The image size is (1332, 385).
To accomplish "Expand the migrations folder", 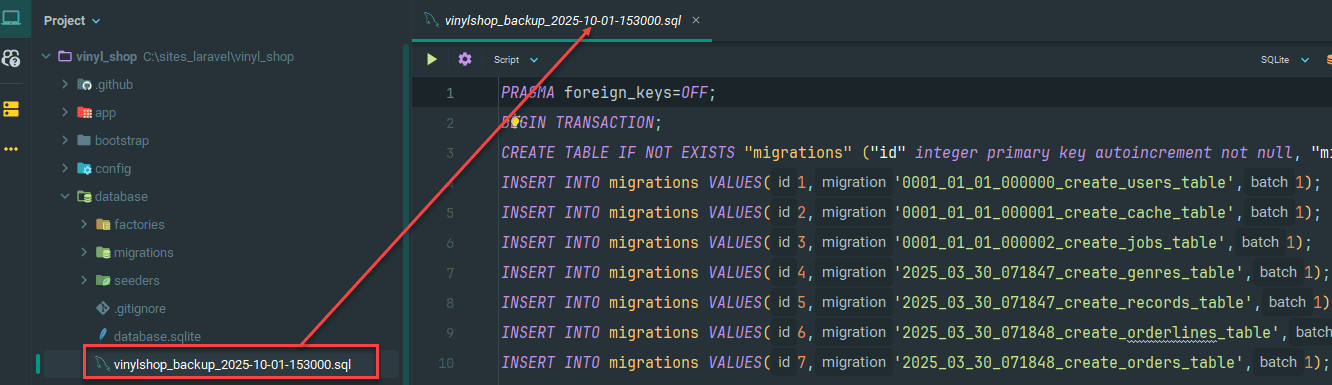I will pos(84,252).
